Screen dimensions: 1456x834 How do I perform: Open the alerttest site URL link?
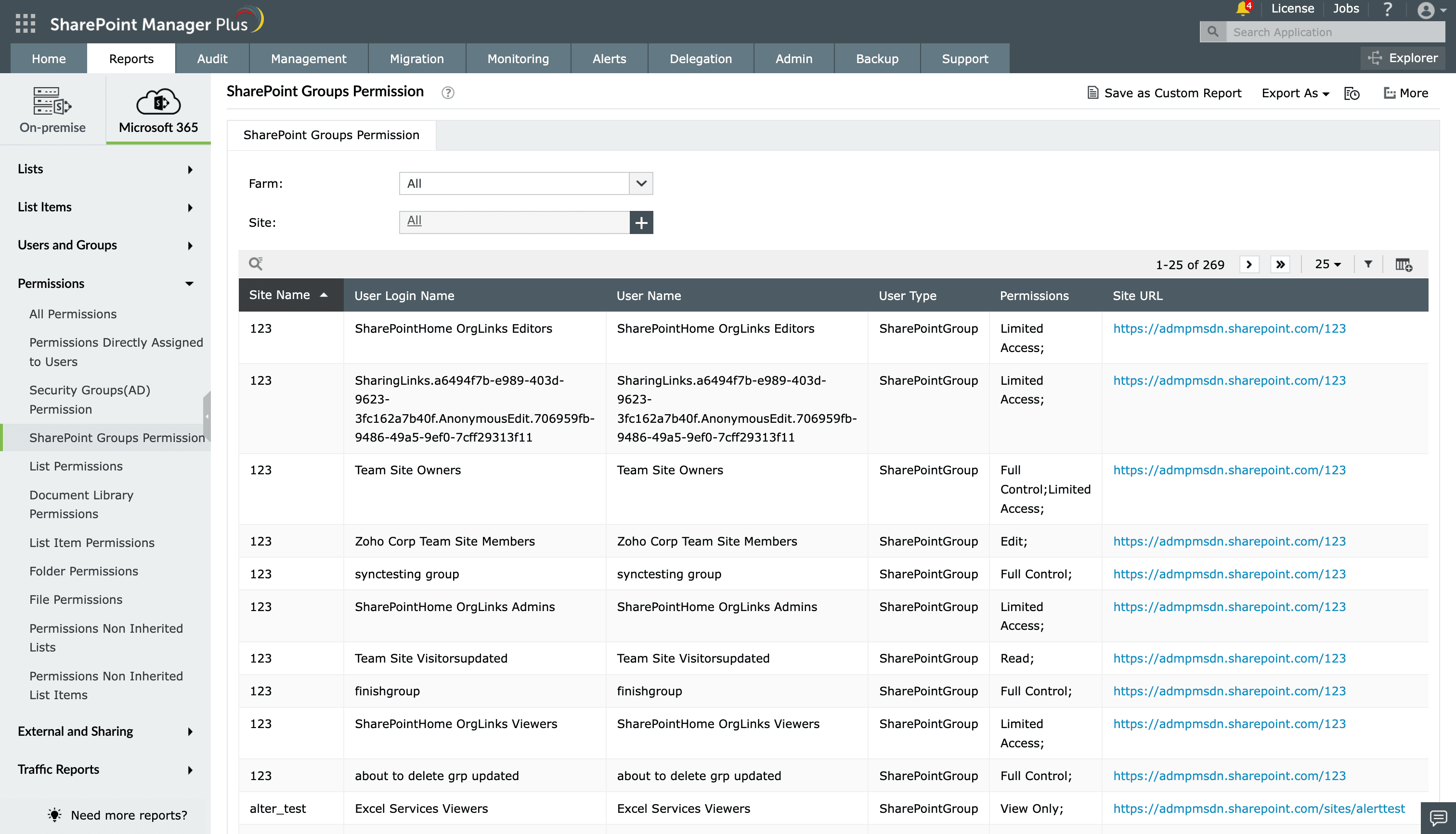coord(1259,808)
